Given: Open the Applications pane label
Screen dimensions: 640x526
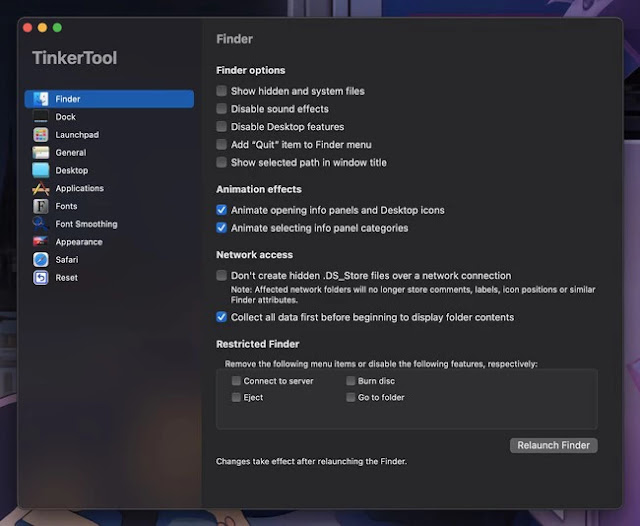Looking at the screenshot, I should pyautogui.click(x=80, y=188).
